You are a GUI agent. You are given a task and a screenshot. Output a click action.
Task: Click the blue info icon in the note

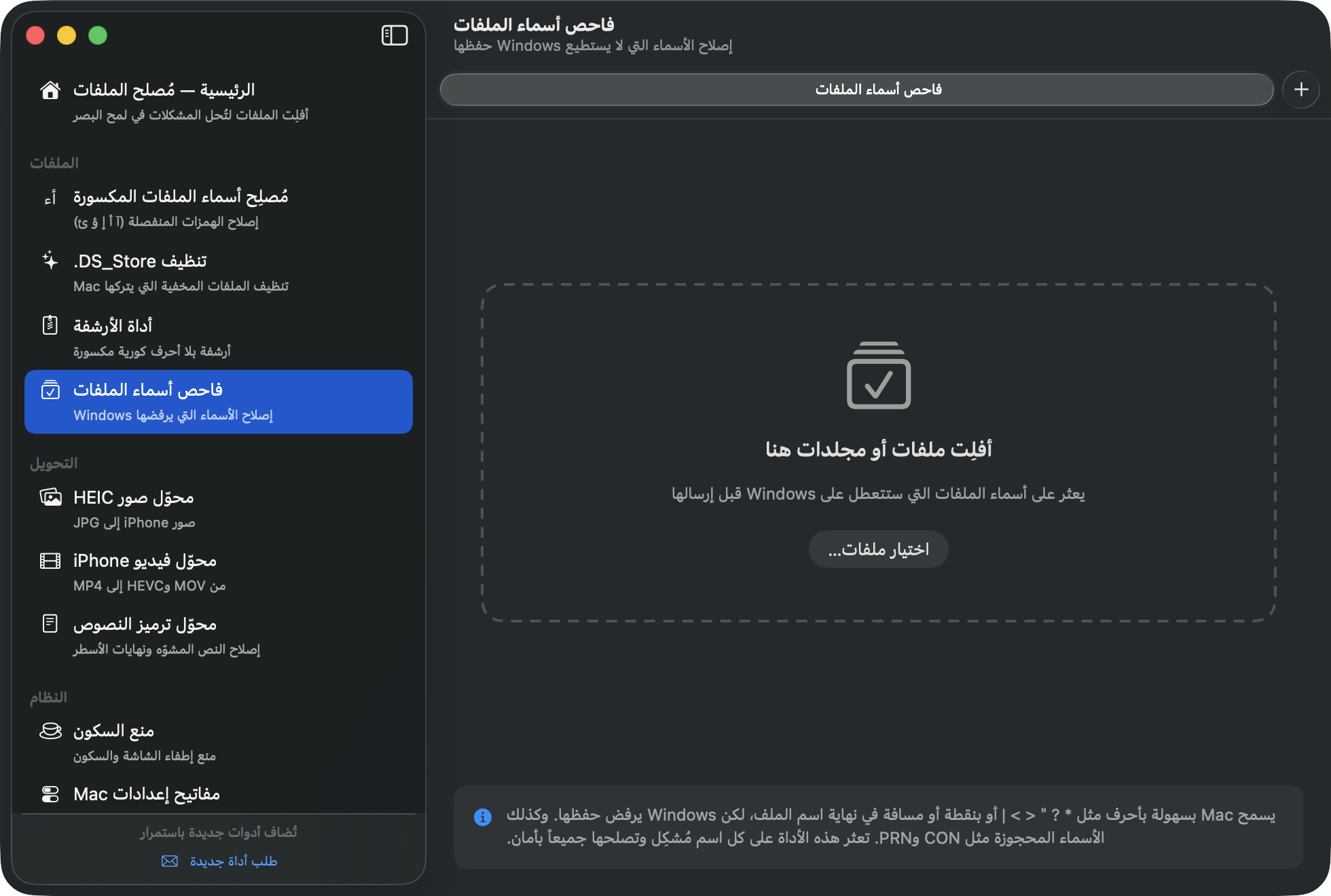click(x=483, y=817)
